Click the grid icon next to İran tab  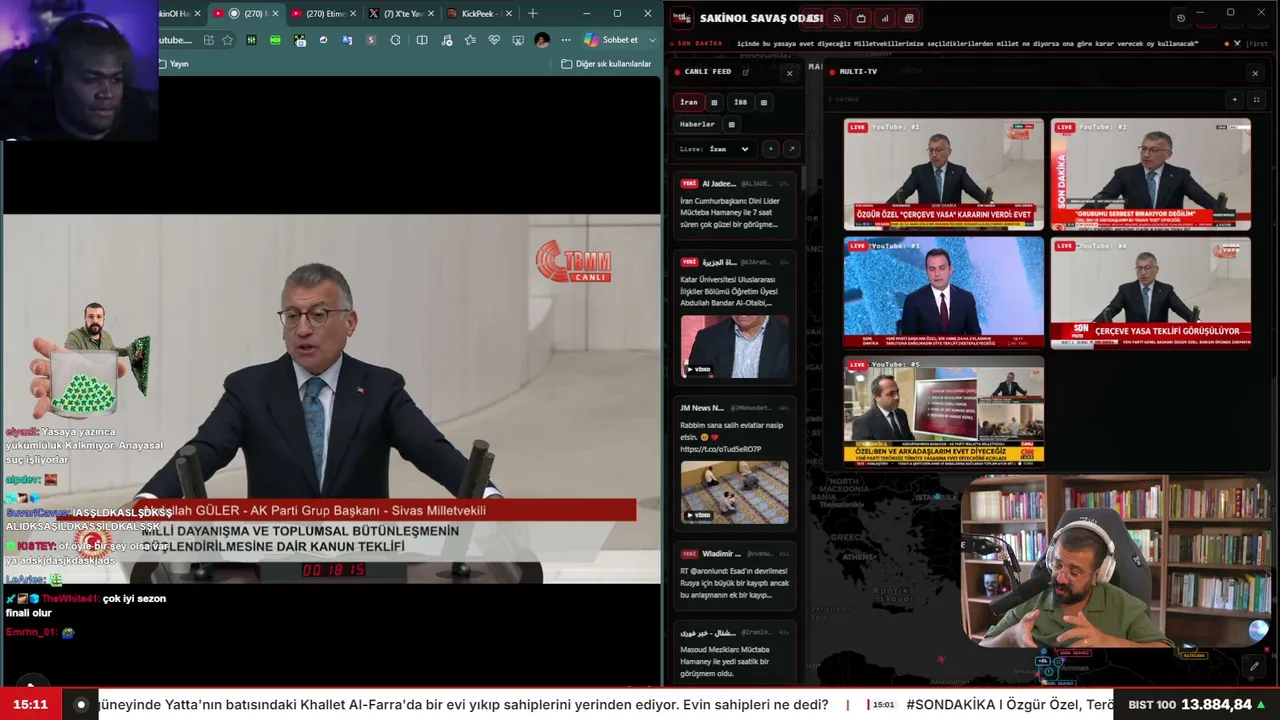pyautogui.click(x=714, y=102)
